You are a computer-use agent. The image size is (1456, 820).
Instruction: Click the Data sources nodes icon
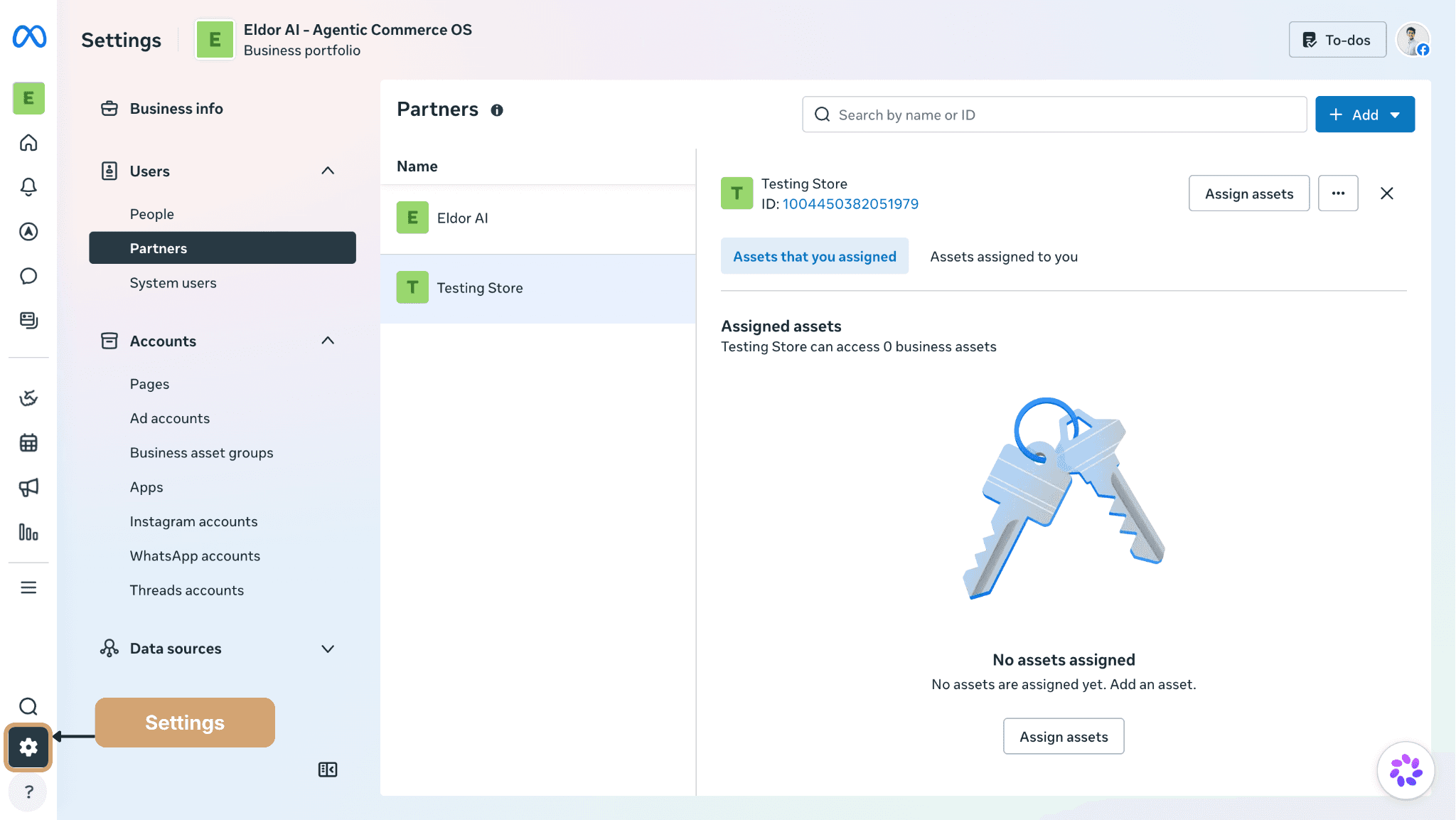[109, 648]
